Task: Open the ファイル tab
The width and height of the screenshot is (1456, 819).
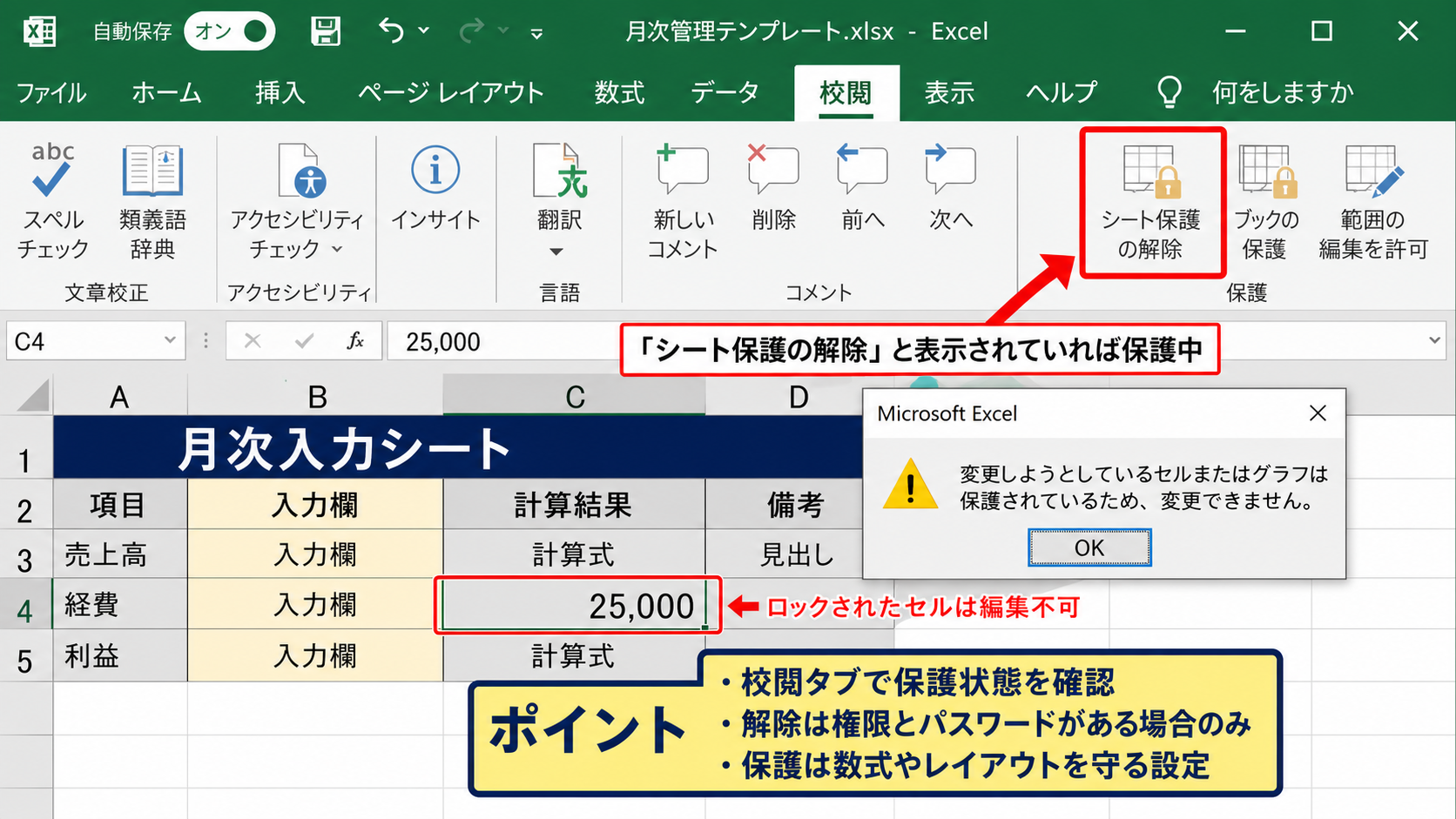Action: tap(51, 92)
